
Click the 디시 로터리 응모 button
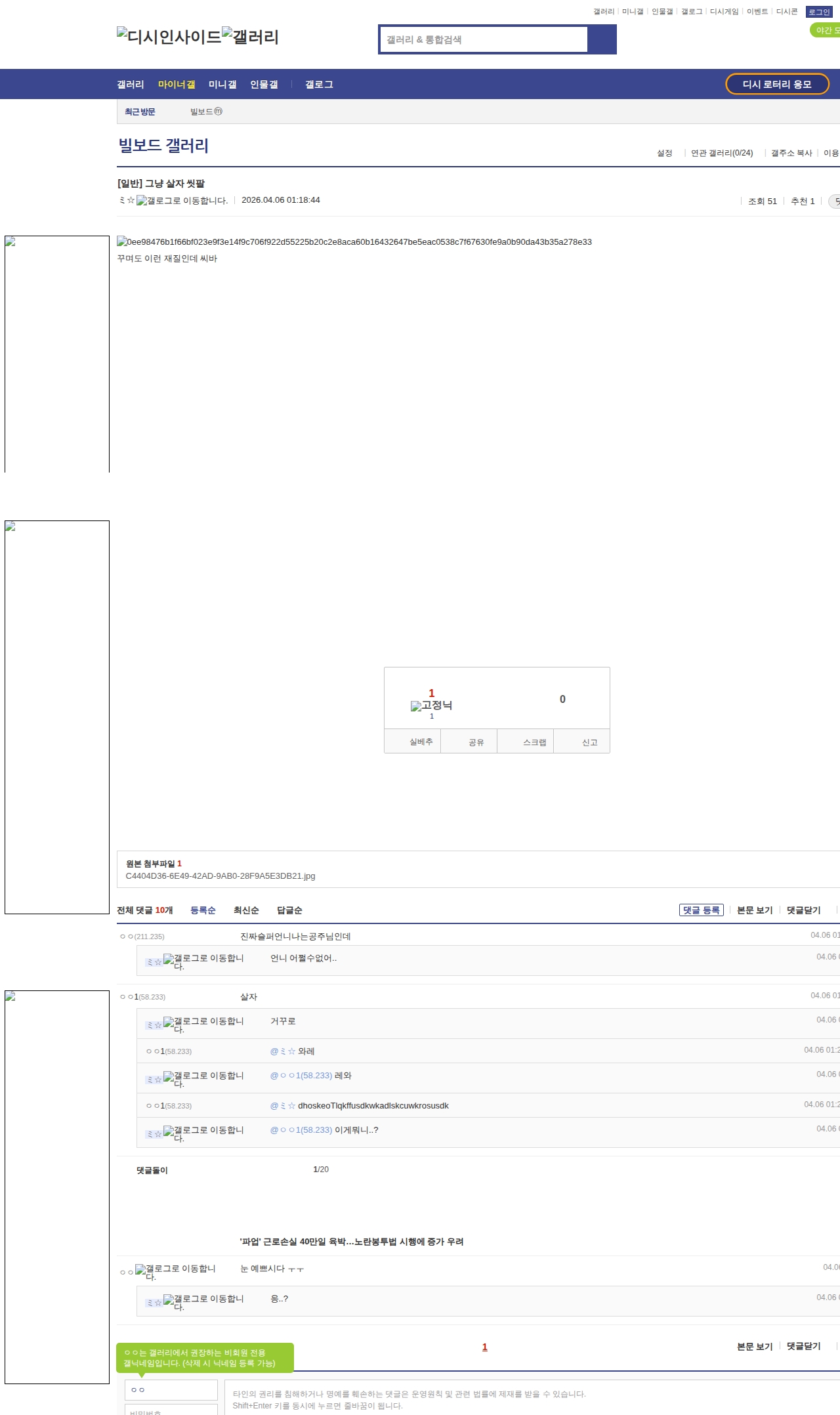pos(777,84)
